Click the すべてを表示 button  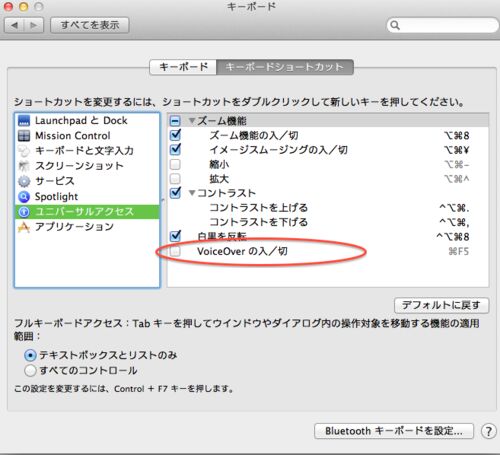pos(90,25)
